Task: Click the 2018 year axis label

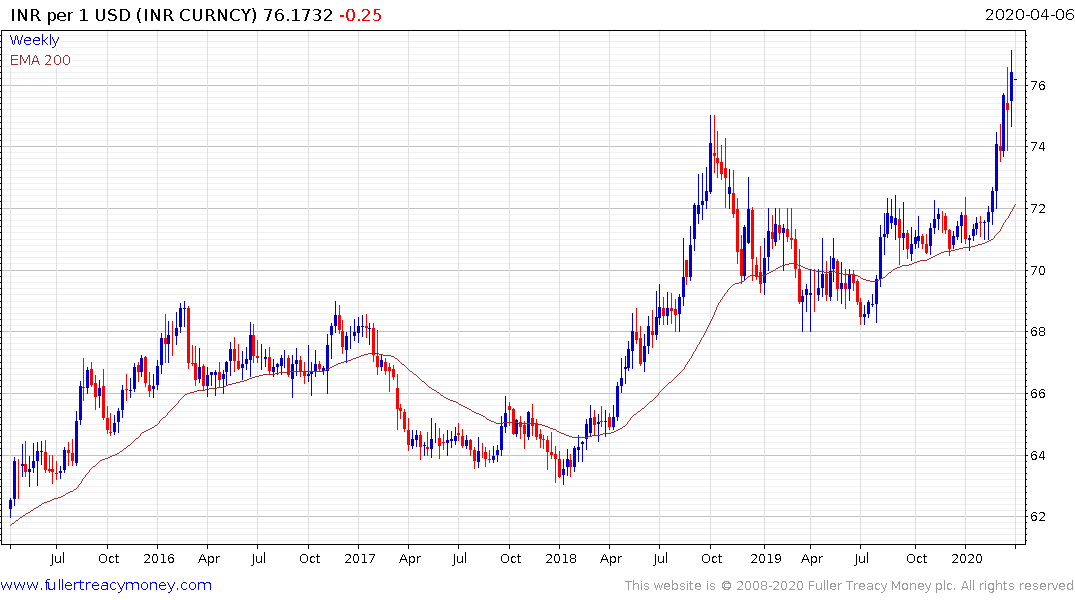Action: click(561, 558)
